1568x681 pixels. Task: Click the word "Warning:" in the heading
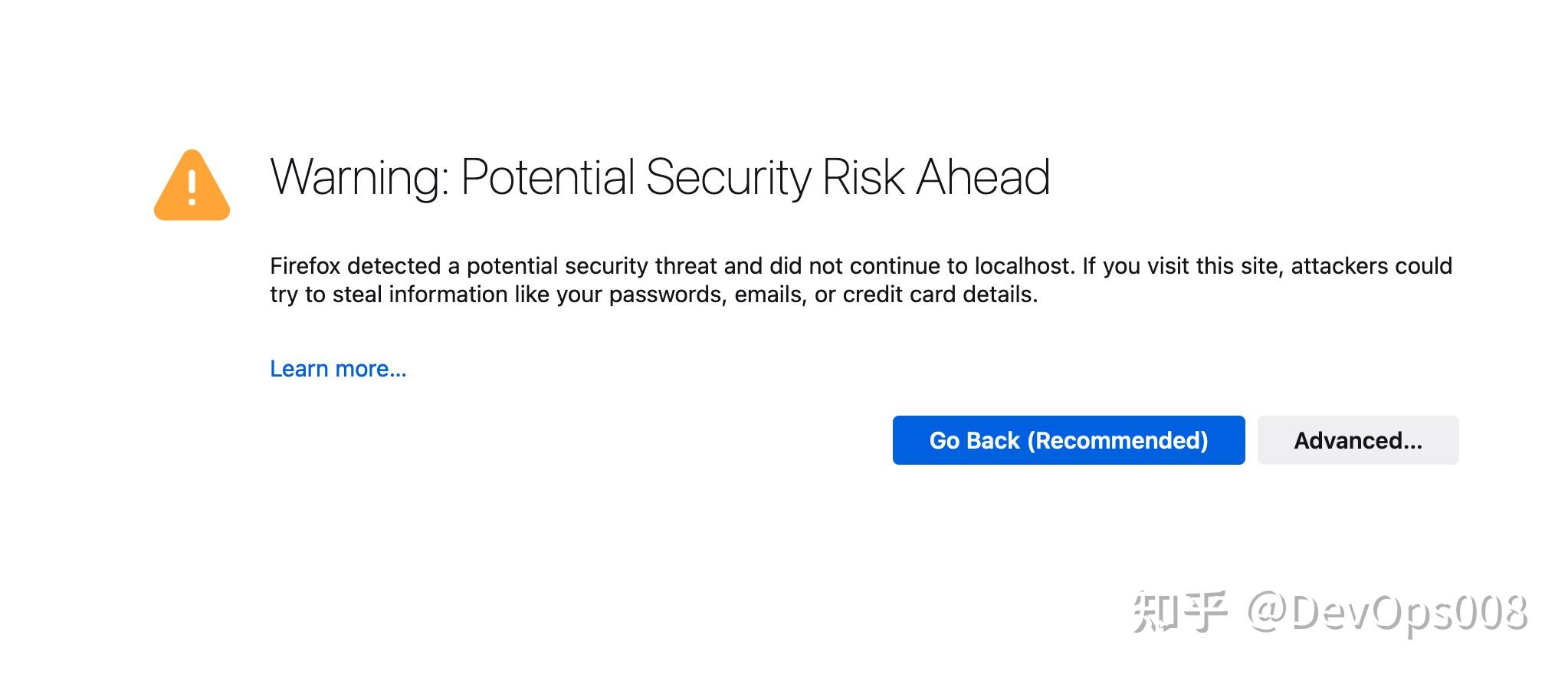[359, 177]
